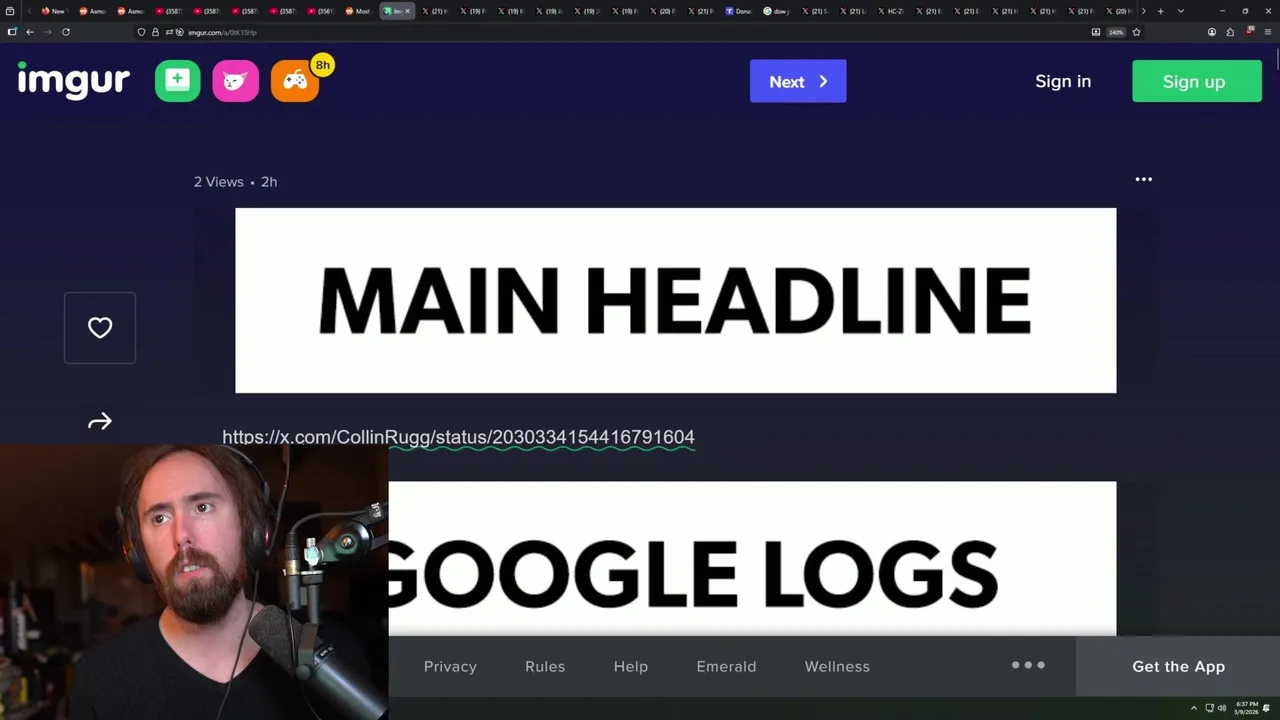Open the post options three-dot menu

[1144, 179]
